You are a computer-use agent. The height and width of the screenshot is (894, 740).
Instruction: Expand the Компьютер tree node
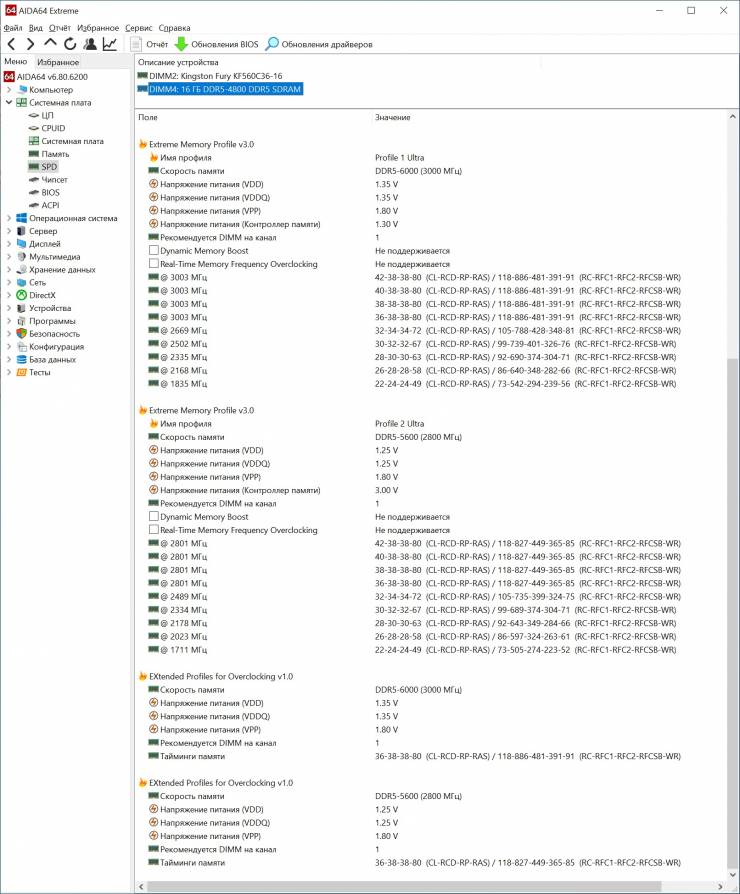[9, 90]
